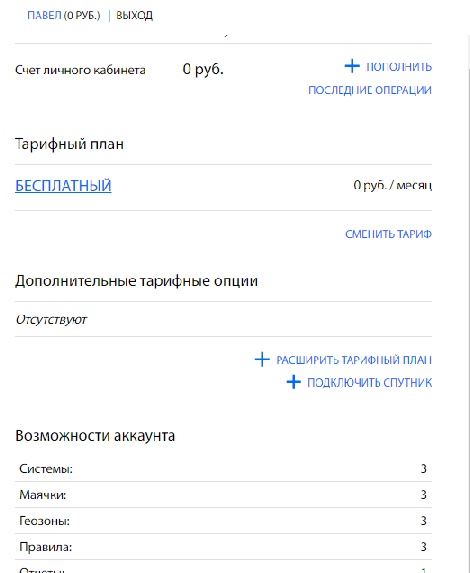
Task: Open ПОСЛЕДНИЕ ОПЕРАЦИИ history
Action: coord(370,90)
